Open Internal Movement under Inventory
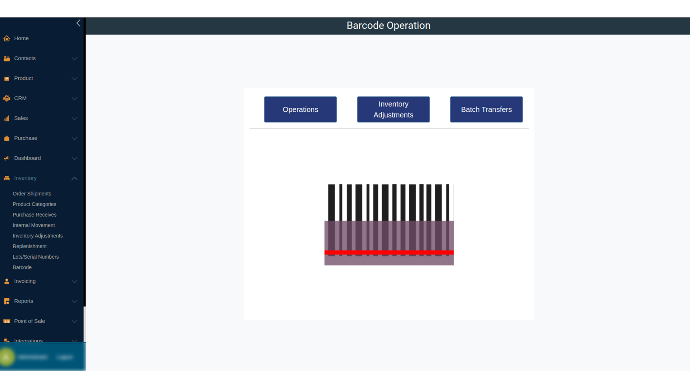690x388 pixels. click(34, 225)
